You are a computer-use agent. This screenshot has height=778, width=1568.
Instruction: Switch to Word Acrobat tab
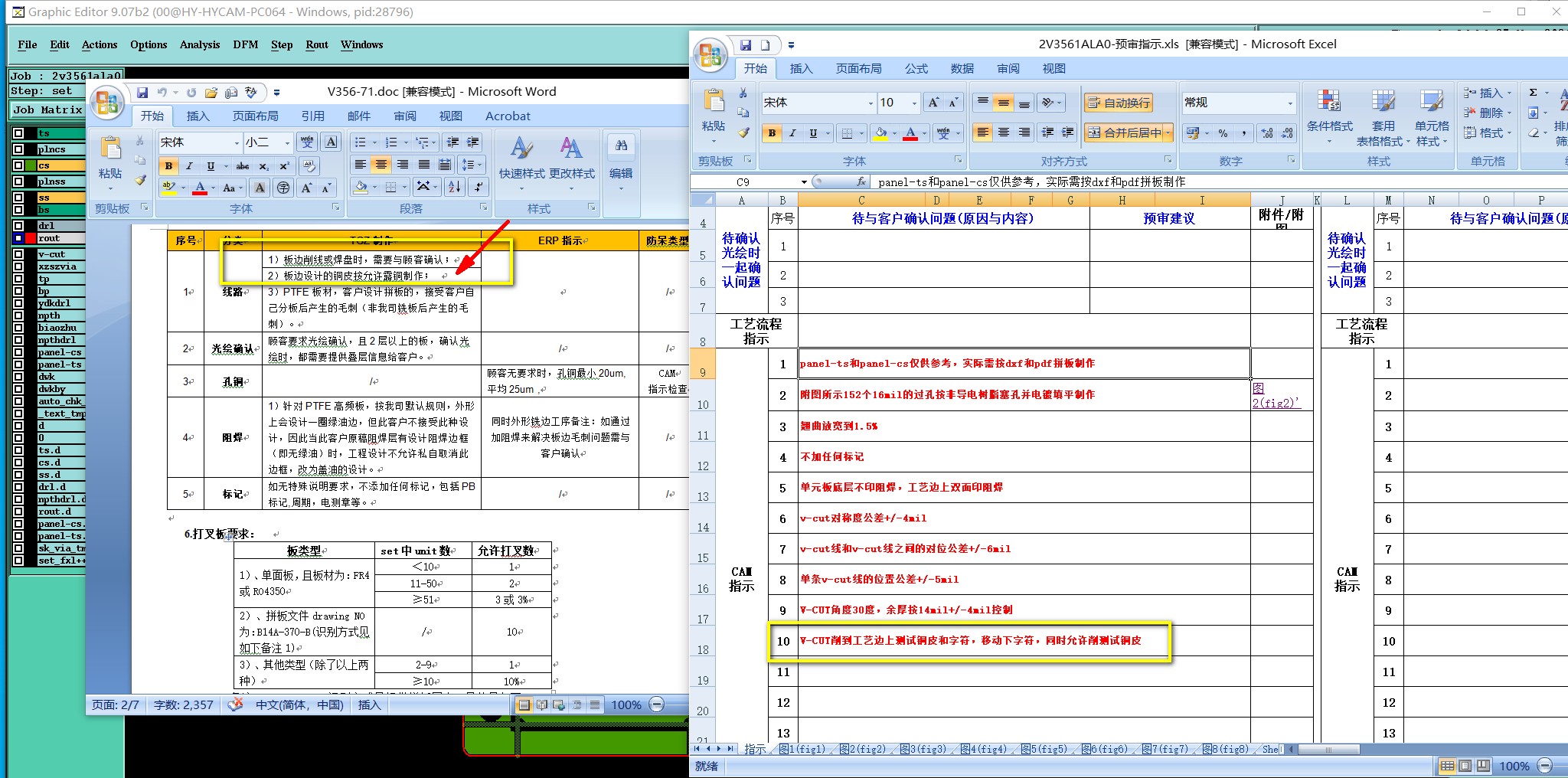pyautogui.click(x=508, y=116)
